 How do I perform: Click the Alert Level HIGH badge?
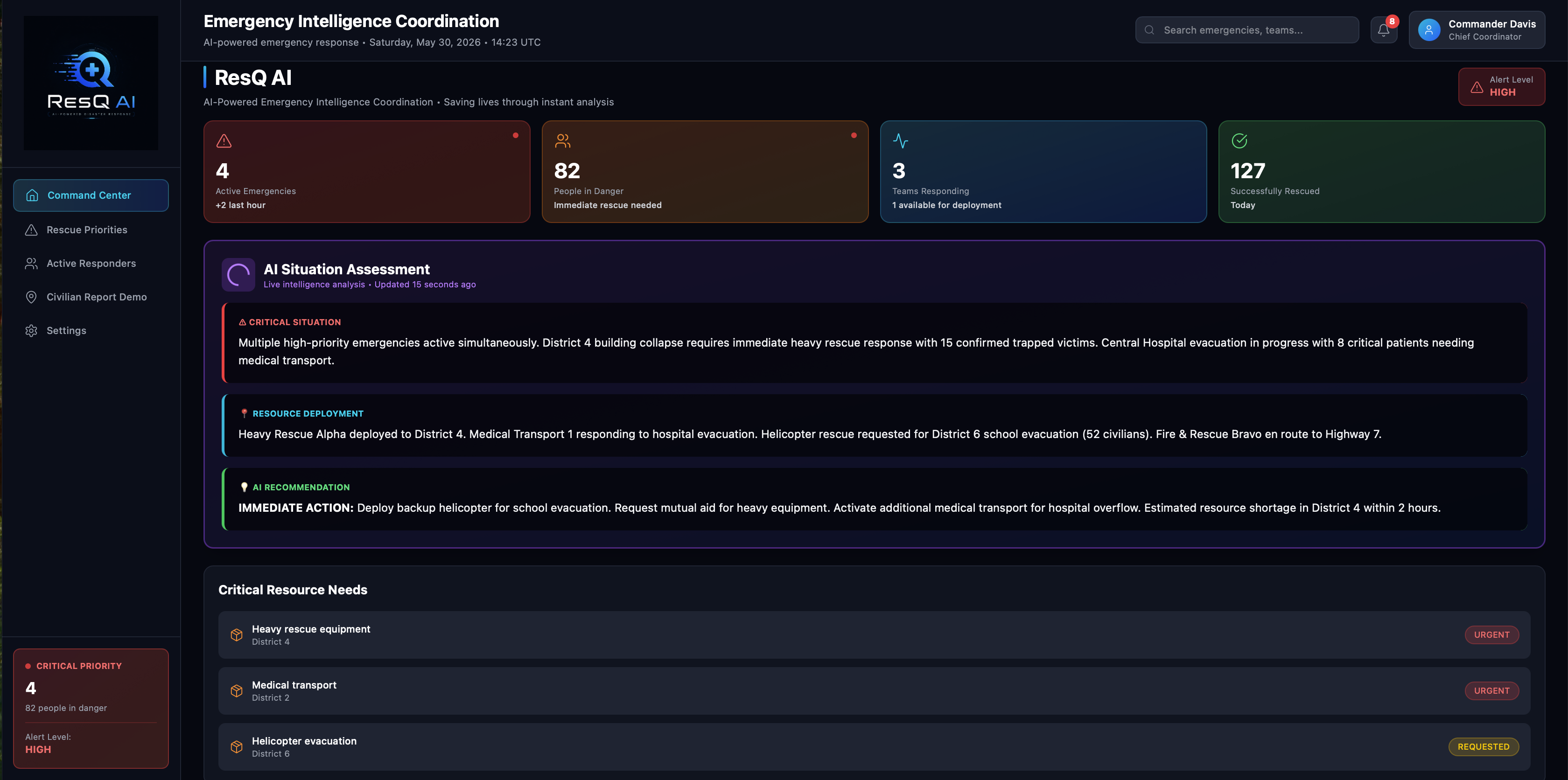(1501, 86)
